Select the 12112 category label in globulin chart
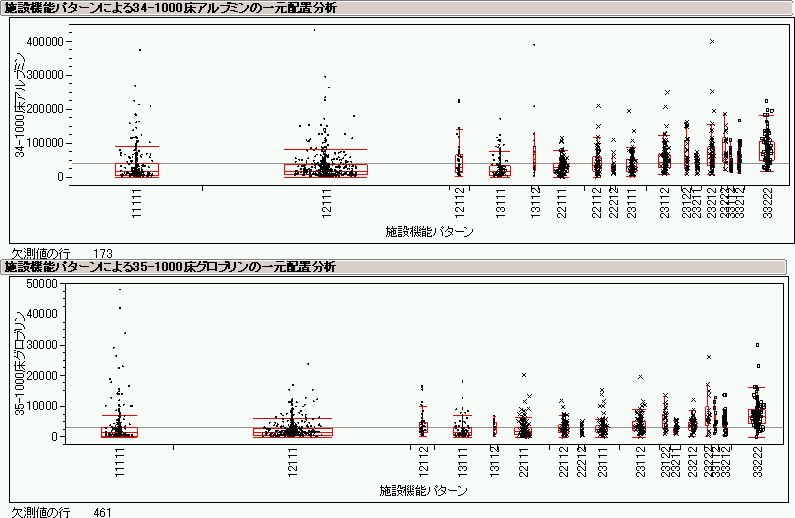 click(x=424, y=460)
